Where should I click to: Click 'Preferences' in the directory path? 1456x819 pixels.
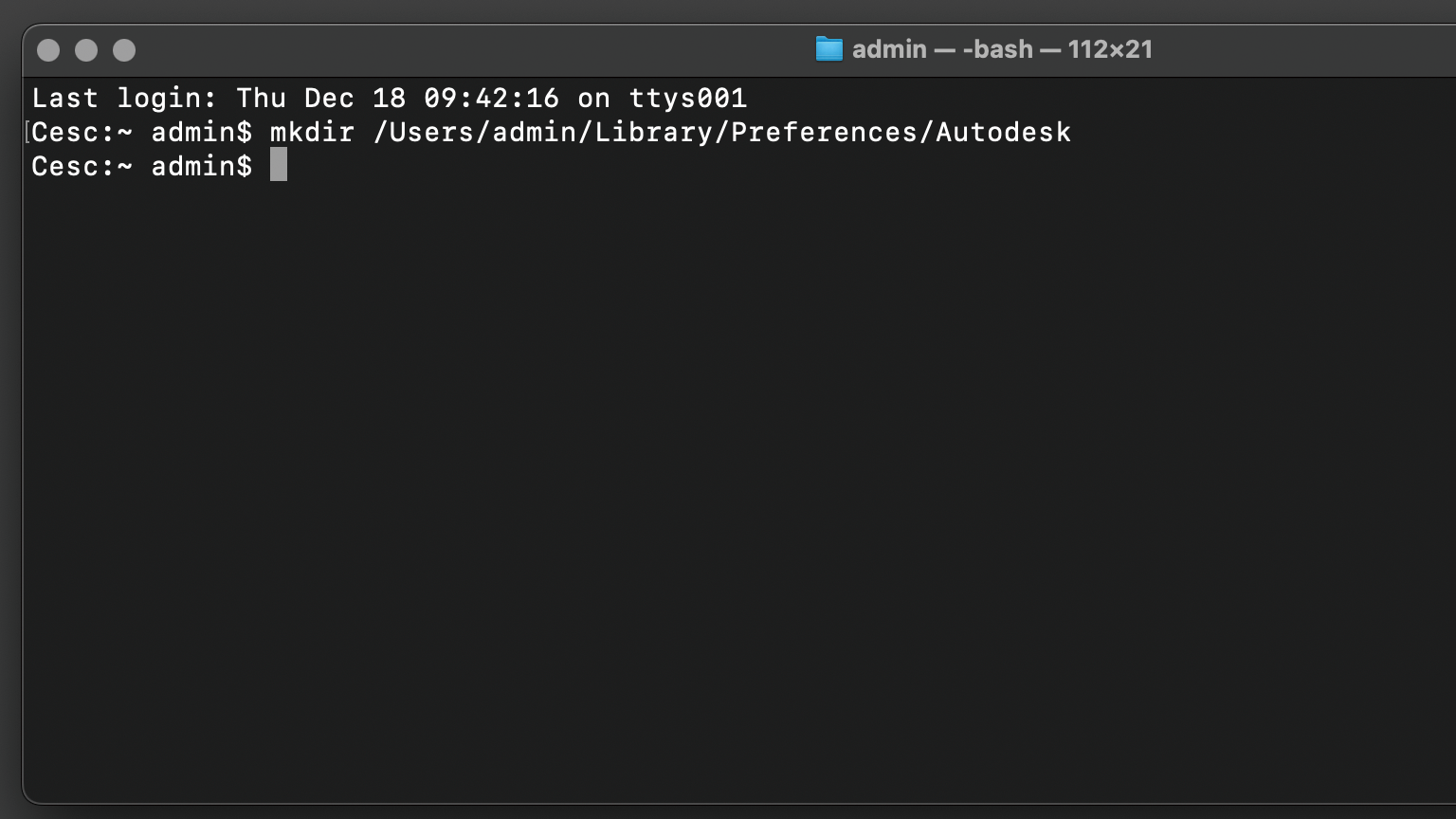[824, 132]
